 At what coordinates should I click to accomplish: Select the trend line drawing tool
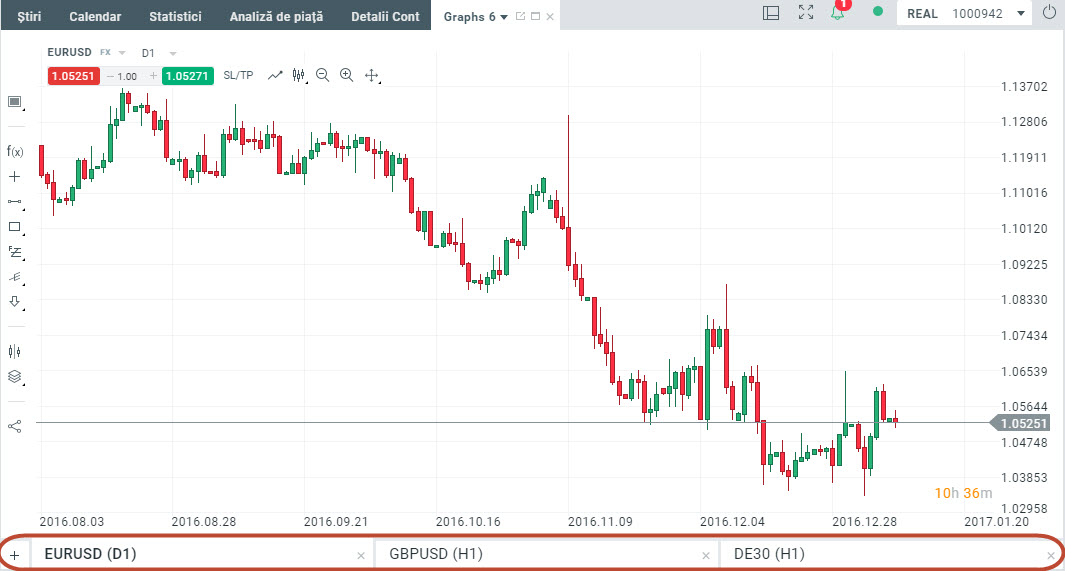tap(14, 202)
